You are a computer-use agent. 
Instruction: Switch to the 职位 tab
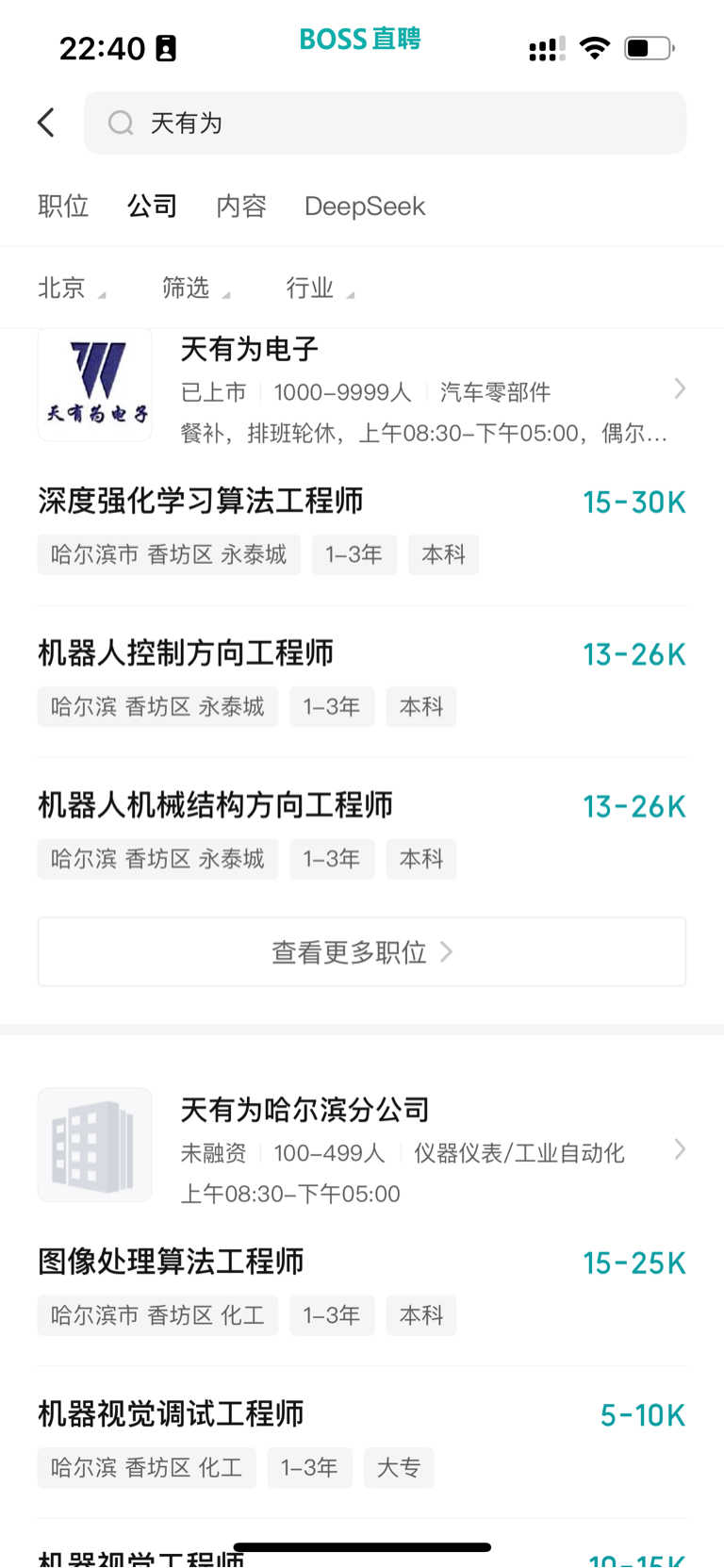point(63,206)
